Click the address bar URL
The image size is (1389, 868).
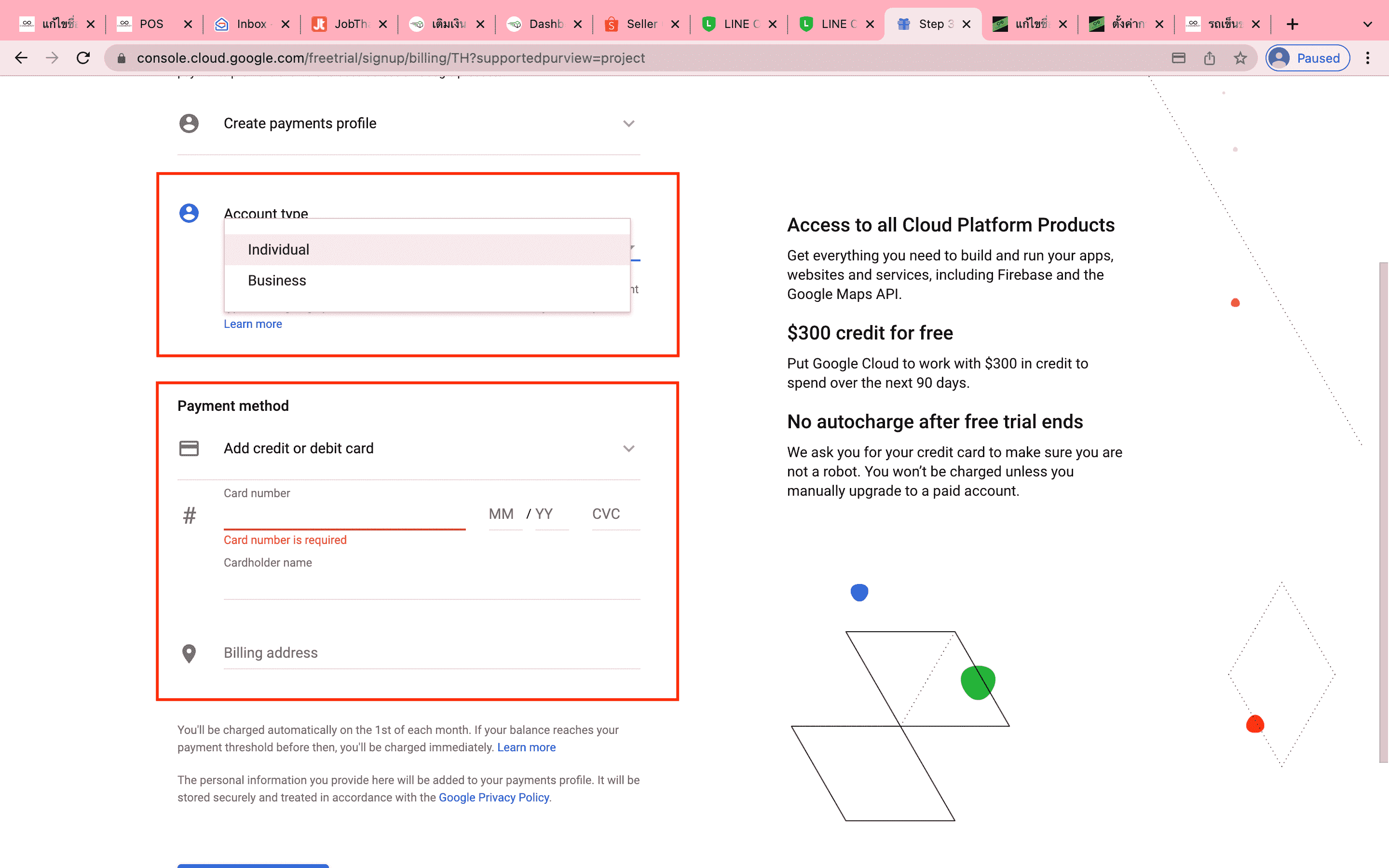point(391,58)
